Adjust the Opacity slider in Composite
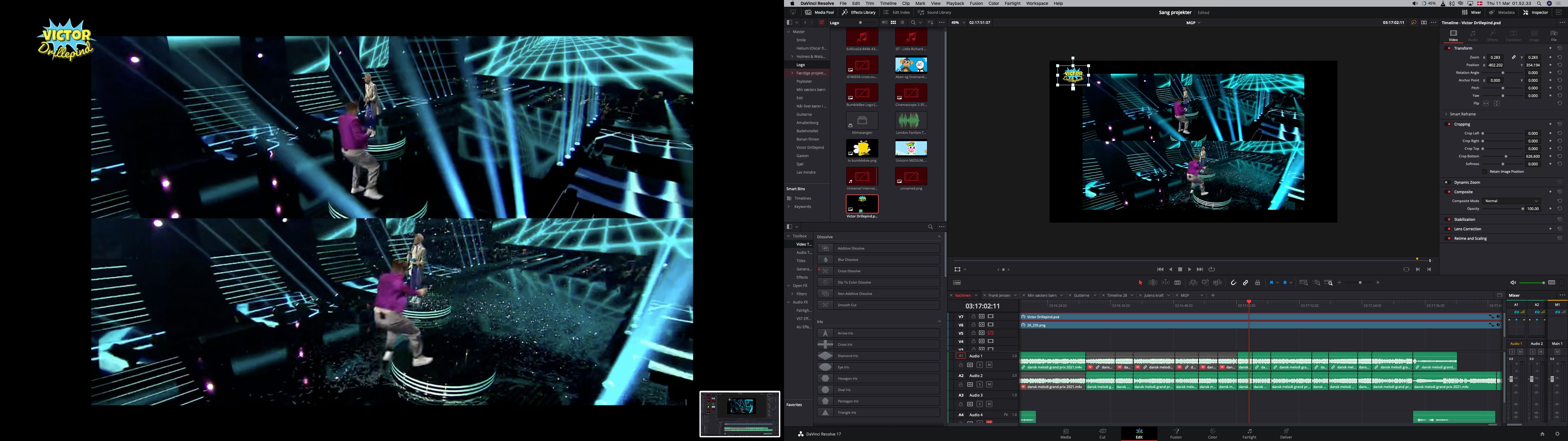The width and height of the screenshot is (1568, 441). [1503, 209]
